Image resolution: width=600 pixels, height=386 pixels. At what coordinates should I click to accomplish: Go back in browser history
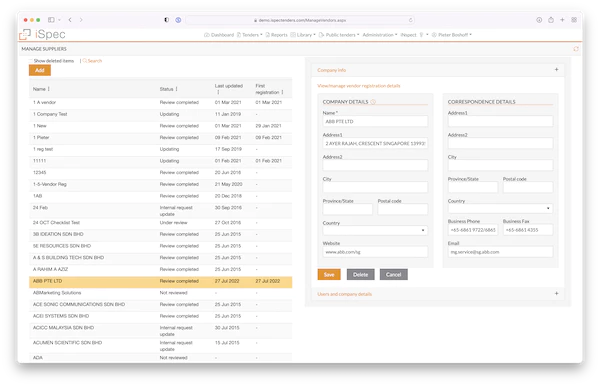pos(70,20)
